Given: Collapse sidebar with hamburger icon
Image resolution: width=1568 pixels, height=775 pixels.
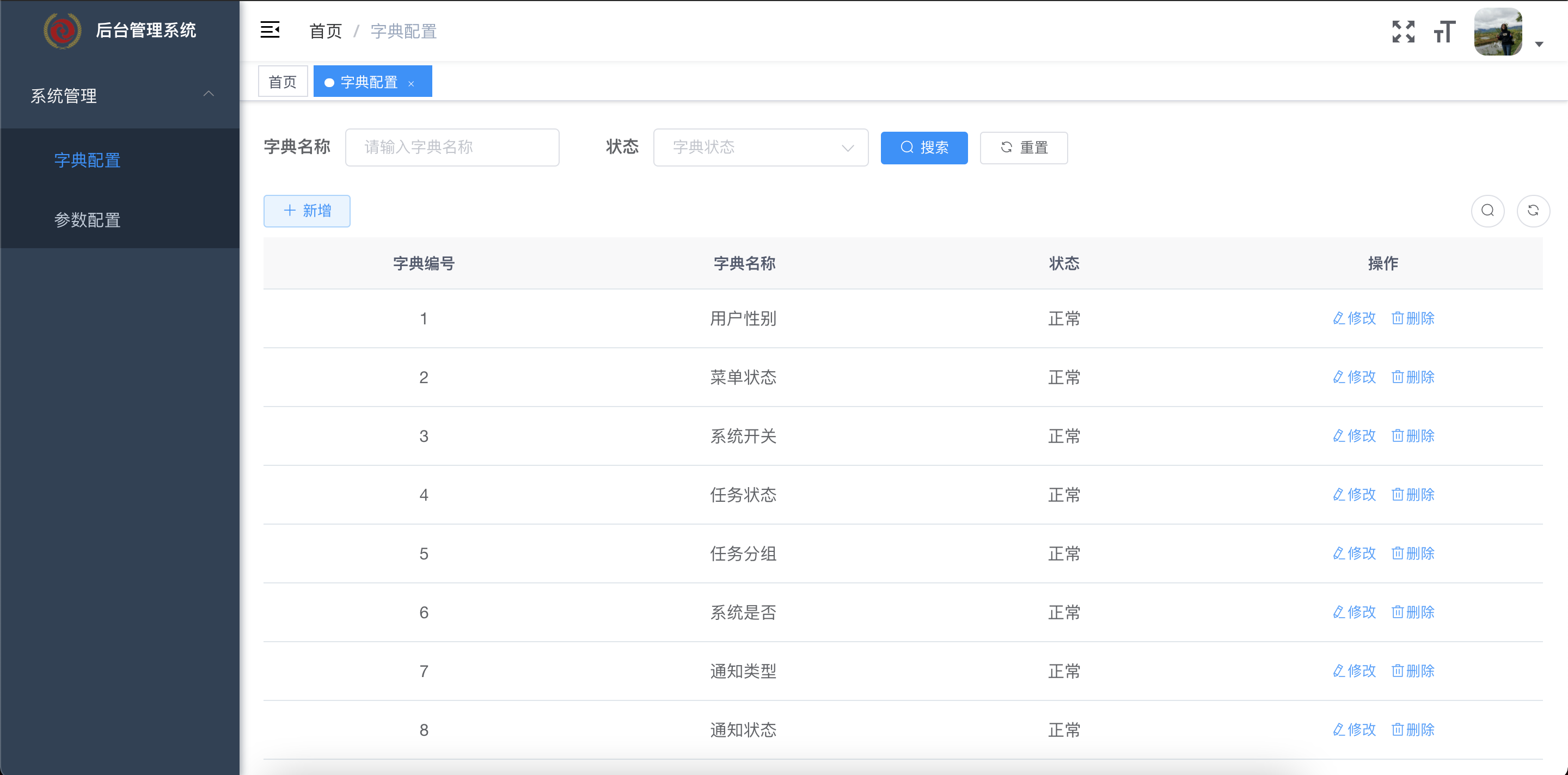Looking at the screenshot, I should pyautogui.click(x=269, y=29).
